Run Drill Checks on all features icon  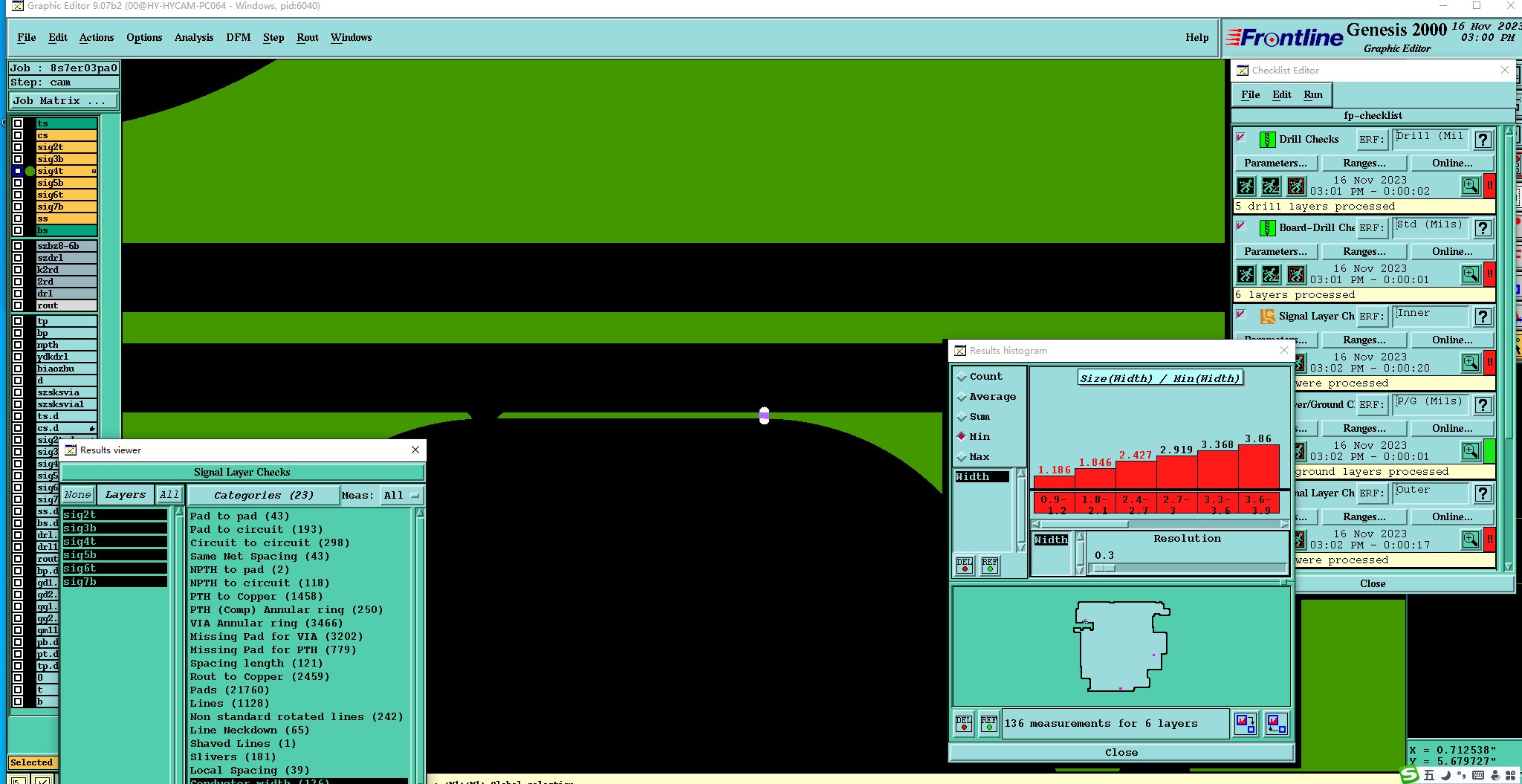click(1246, 186)
